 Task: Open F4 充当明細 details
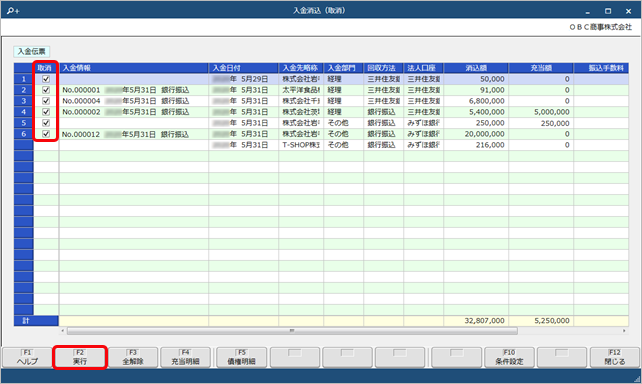[x=185, y=357]
